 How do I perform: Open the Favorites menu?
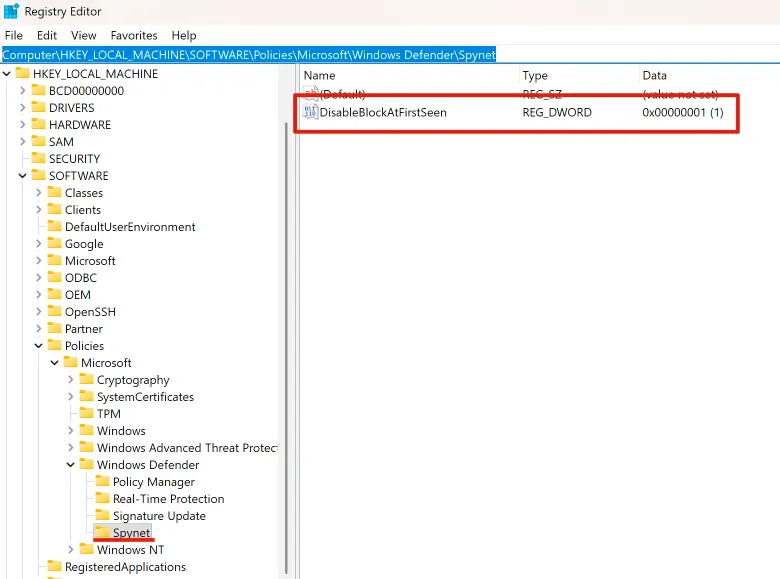[134, 35]
